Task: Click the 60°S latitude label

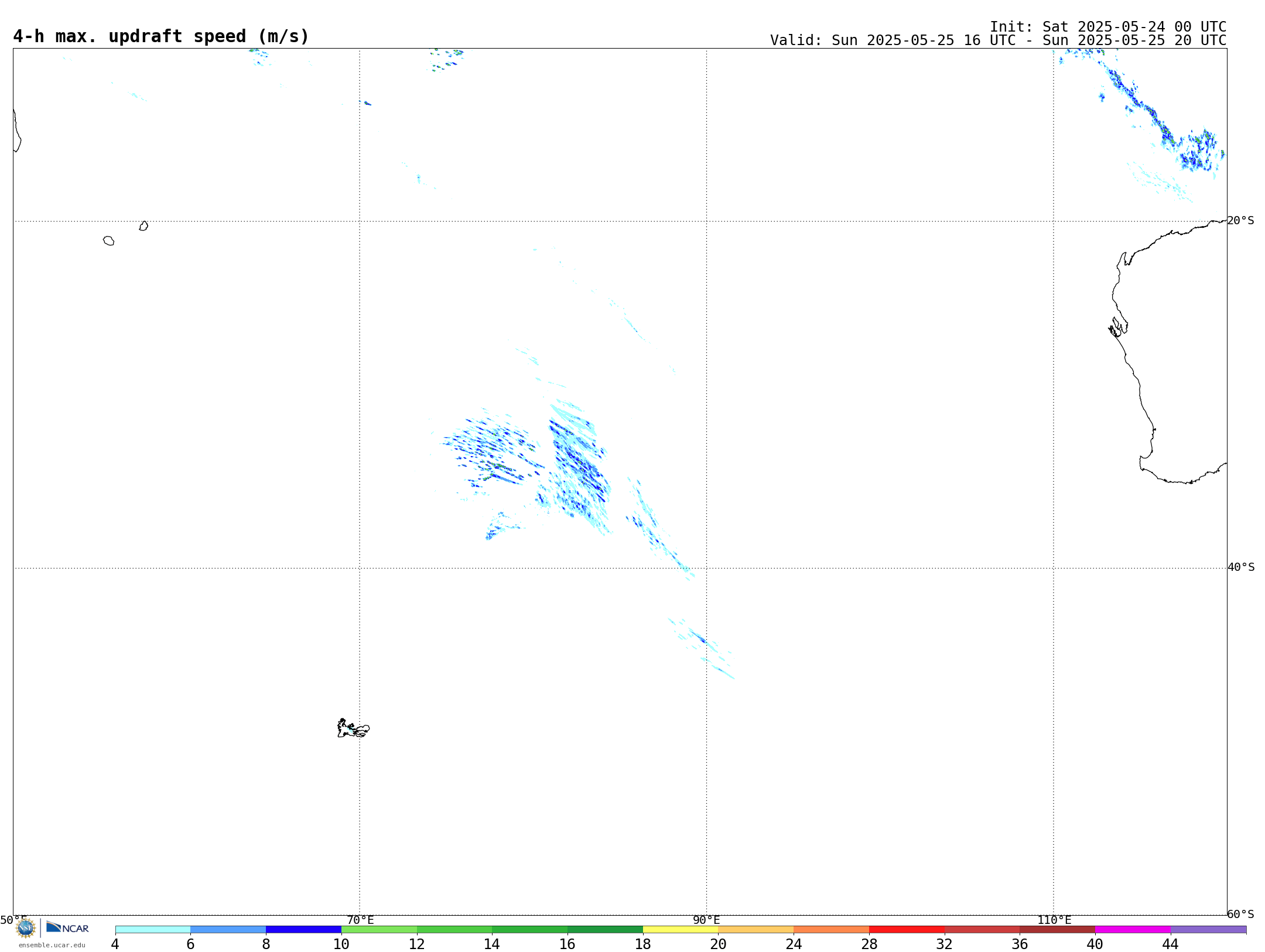Action: (x=1241, y=914)
